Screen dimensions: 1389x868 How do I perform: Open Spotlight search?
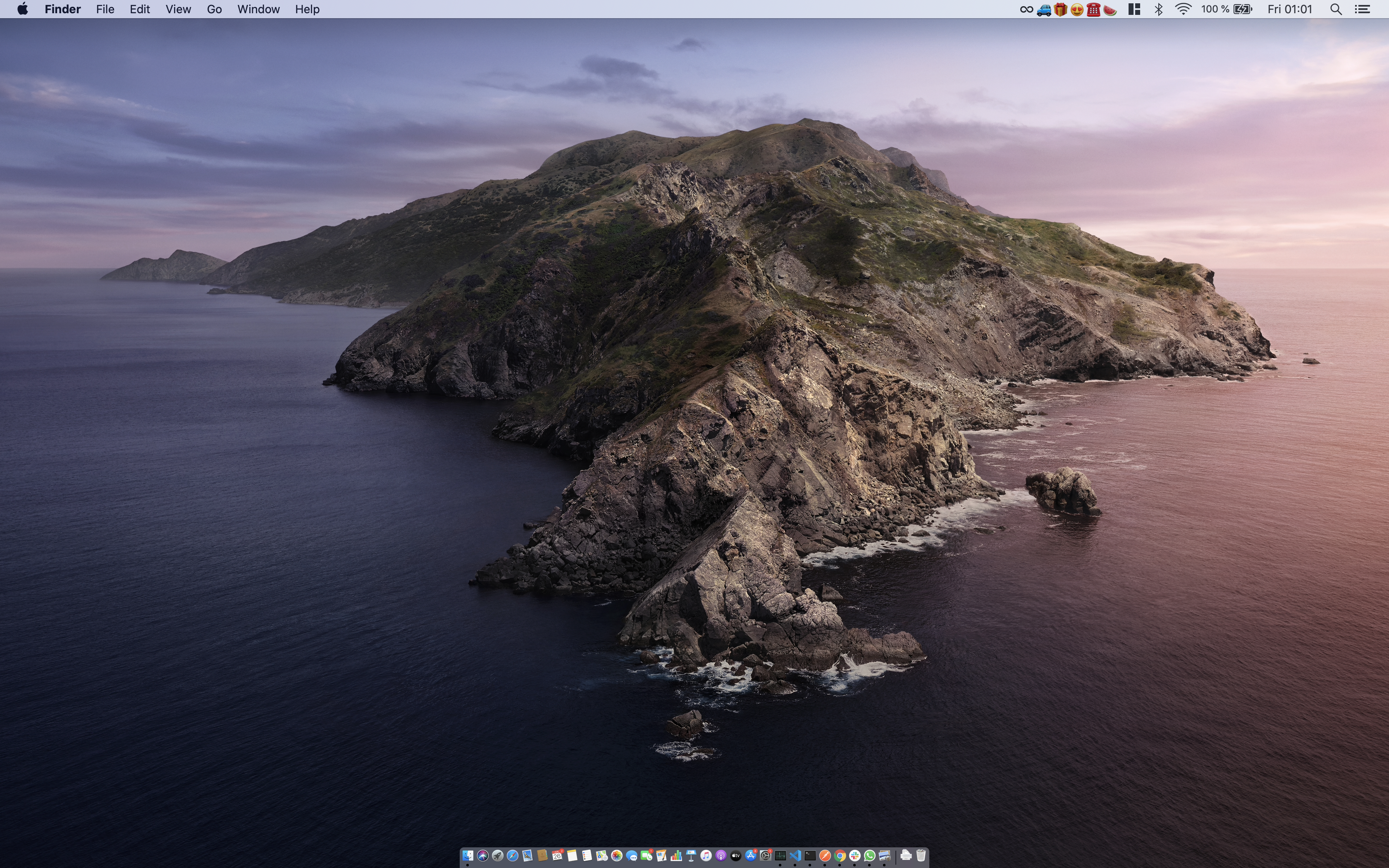pyautogui.click(x=1336, y=9)
